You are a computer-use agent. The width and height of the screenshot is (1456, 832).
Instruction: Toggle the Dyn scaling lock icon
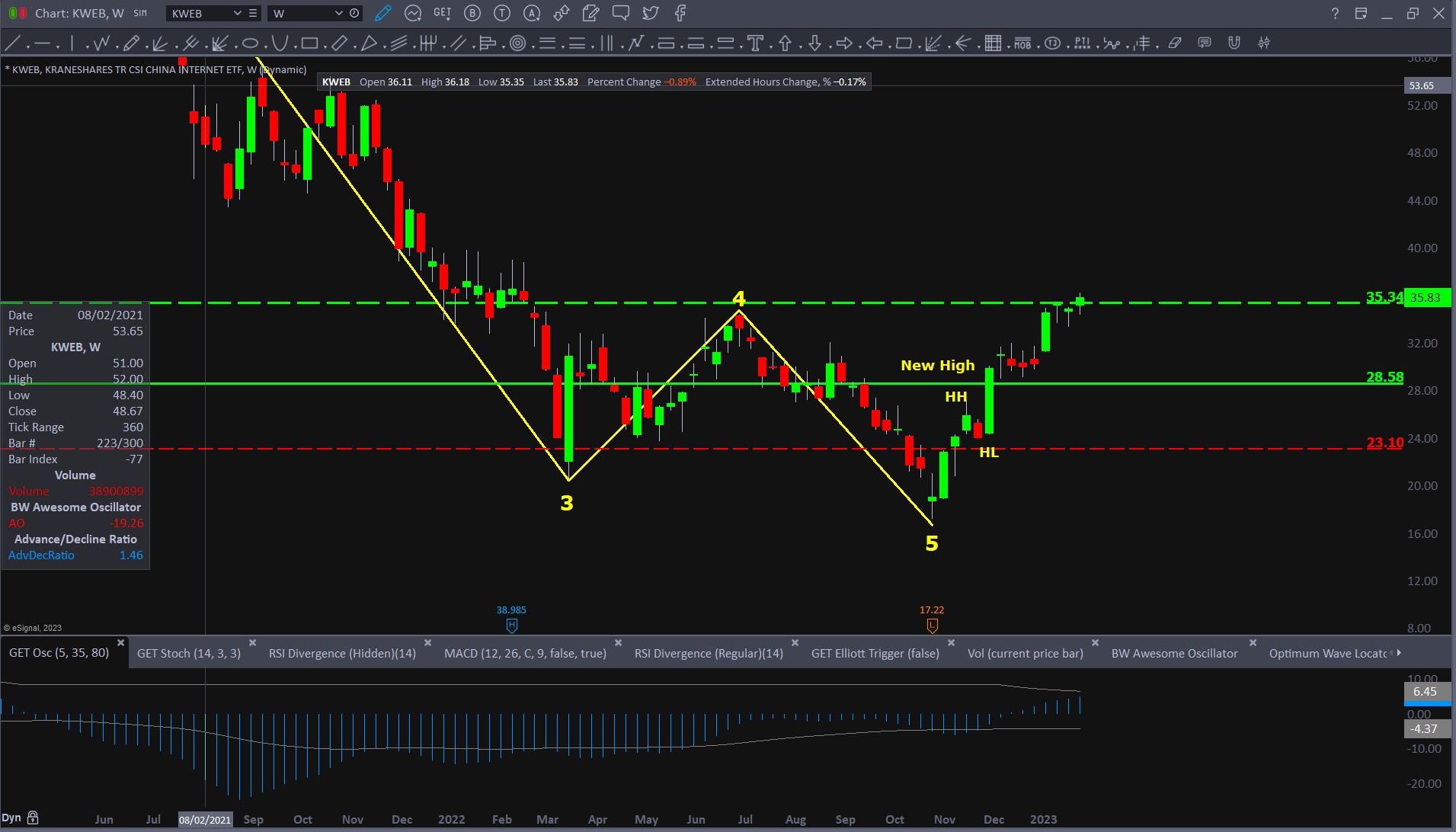tap(33, 818)
